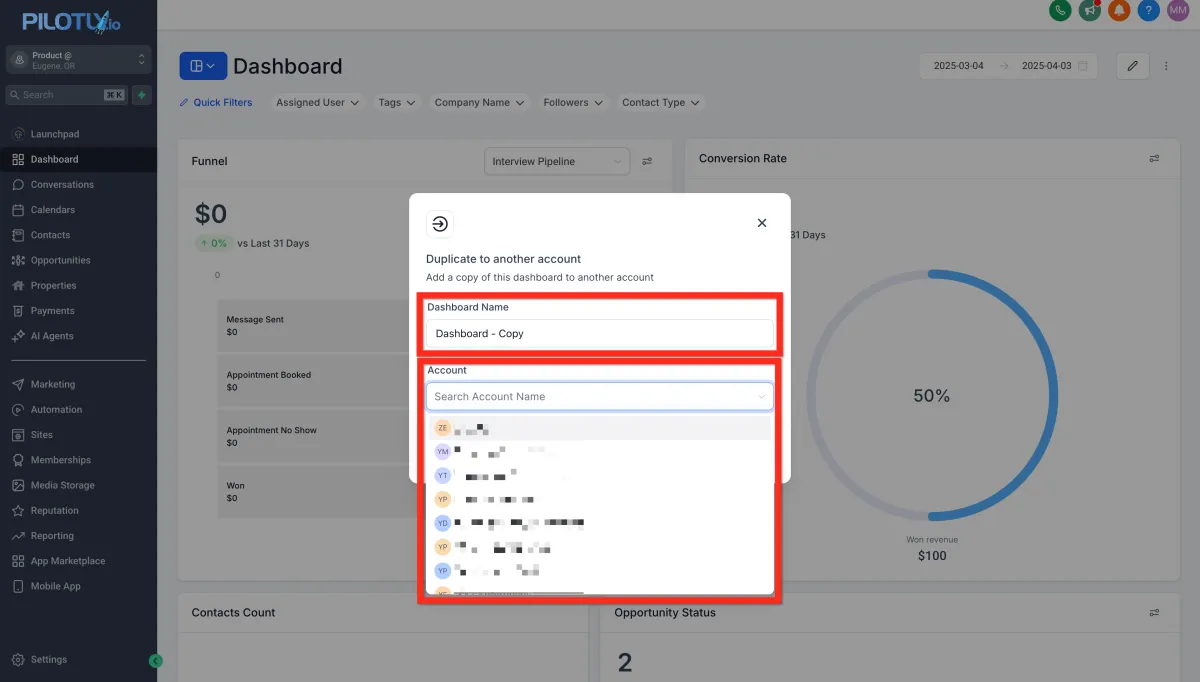Select the YD account in list
This screenshot has height=682, width=1200.
pyautogui.click(x=600, y=523)
